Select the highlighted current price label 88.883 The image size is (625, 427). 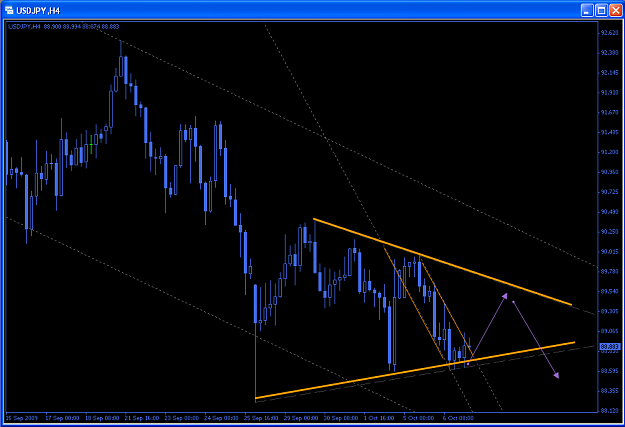(x=610, y=346)
